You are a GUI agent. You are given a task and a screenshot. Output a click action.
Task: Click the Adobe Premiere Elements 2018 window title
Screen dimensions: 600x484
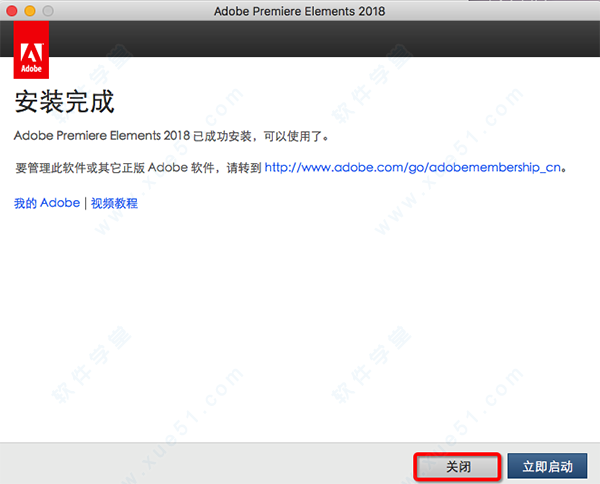click(x=300, y=11)
